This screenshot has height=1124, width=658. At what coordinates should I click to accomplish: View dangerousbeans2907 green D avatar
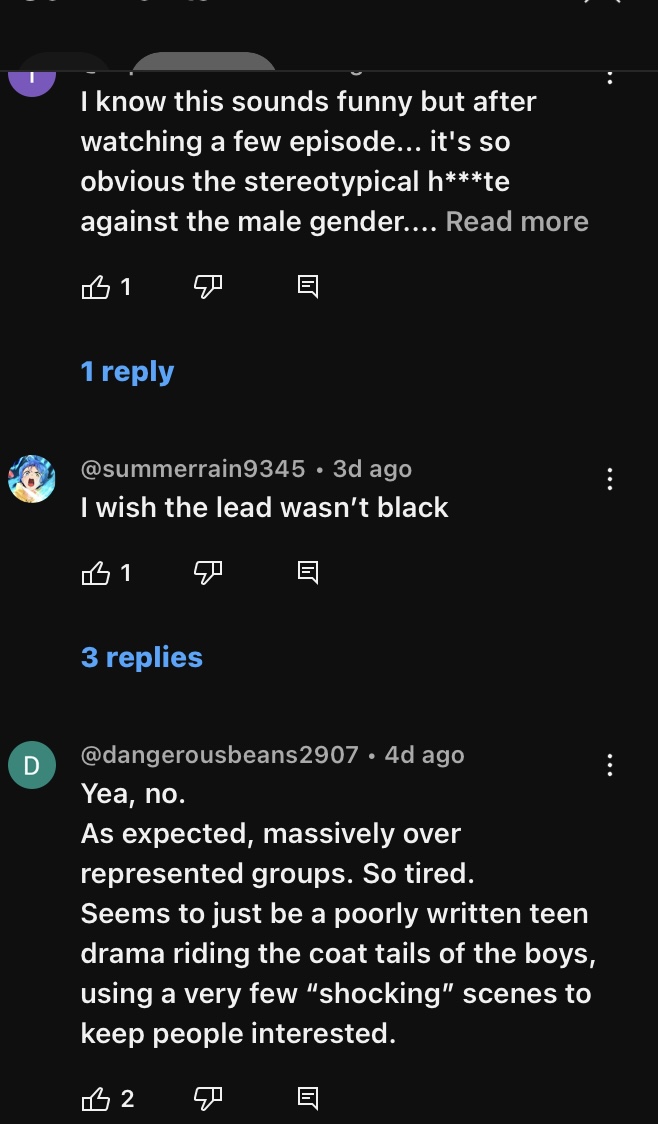point(32,765)
